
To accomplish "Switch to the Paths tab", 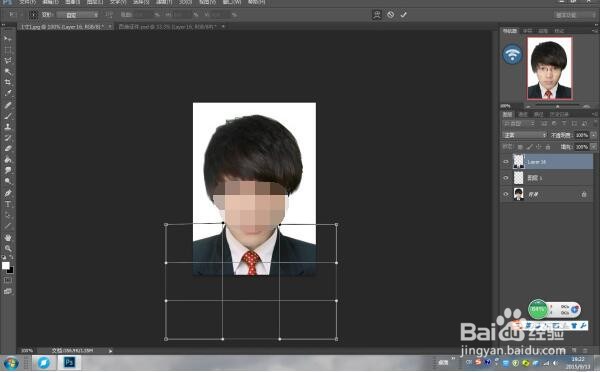I will (x=538, y=114).
